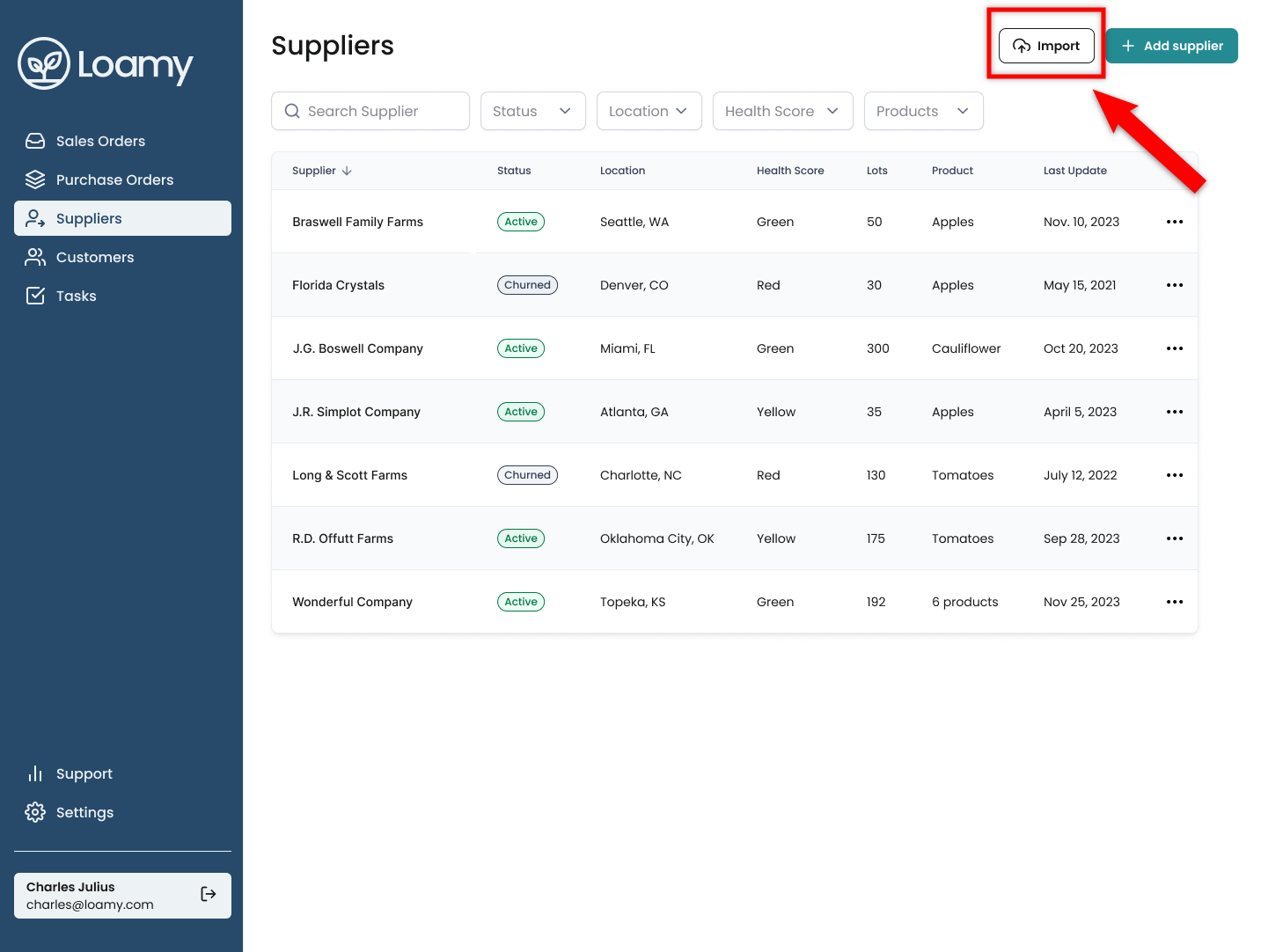Open Long & Scott Farms supplier

pos(349,475)
